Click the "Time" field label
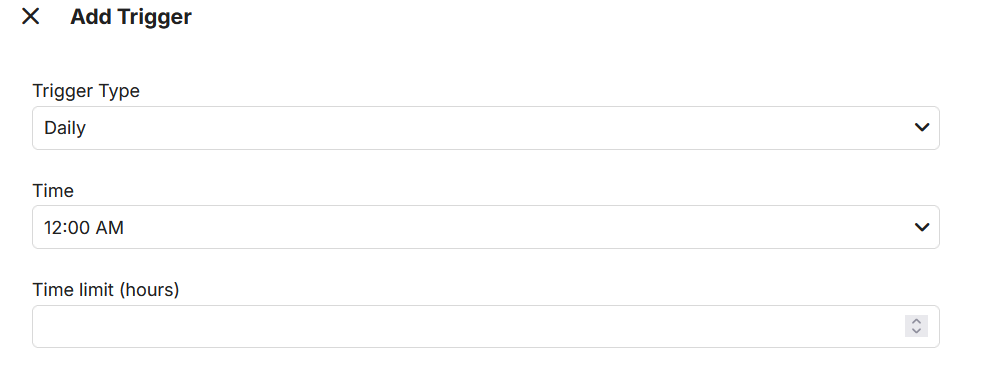The width and height of the screenshot is (997, 373). click(53, 191)
